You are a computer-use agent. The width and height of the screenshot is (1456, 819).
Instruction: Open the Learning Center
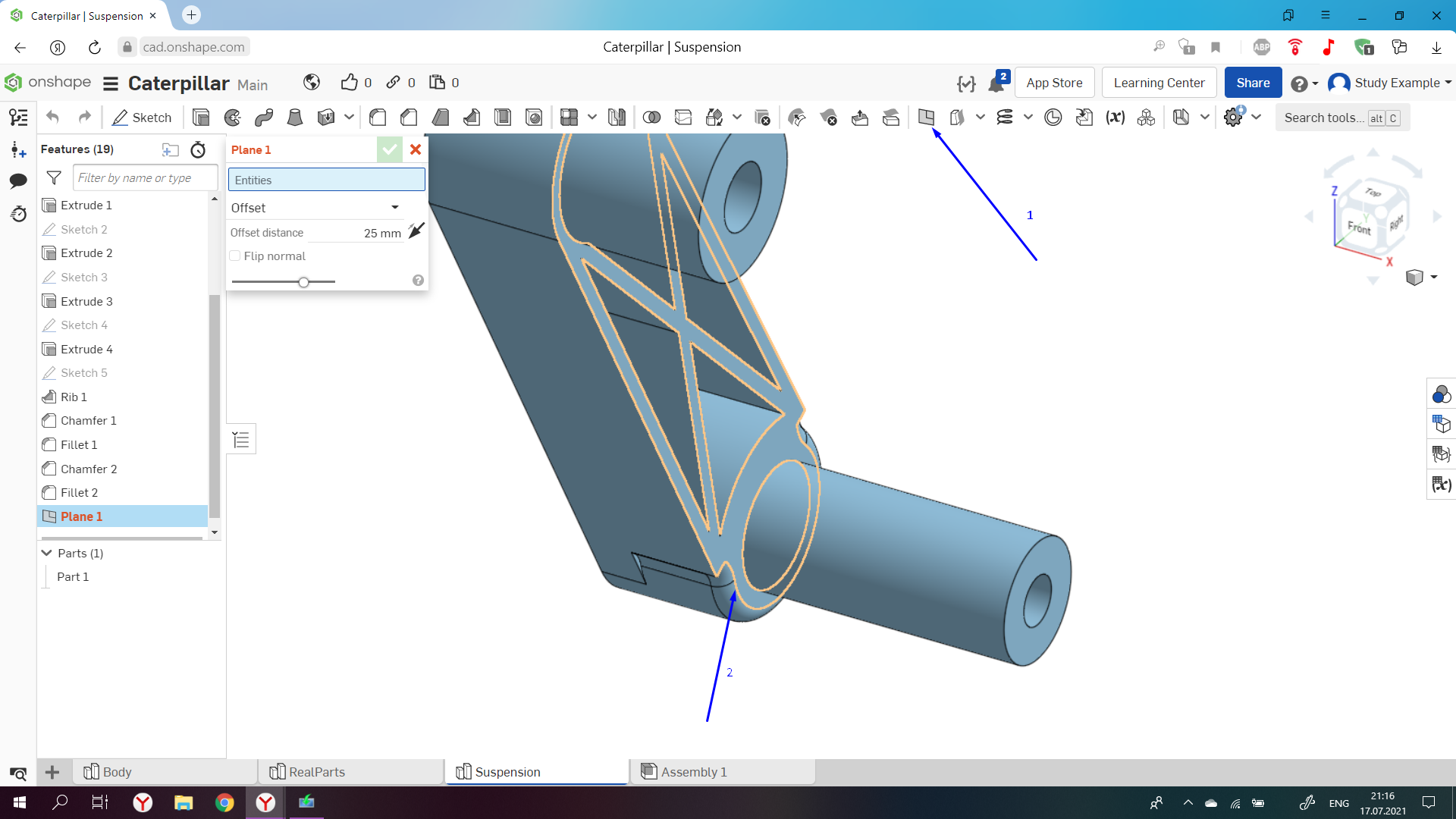(x=1159, y=83)
